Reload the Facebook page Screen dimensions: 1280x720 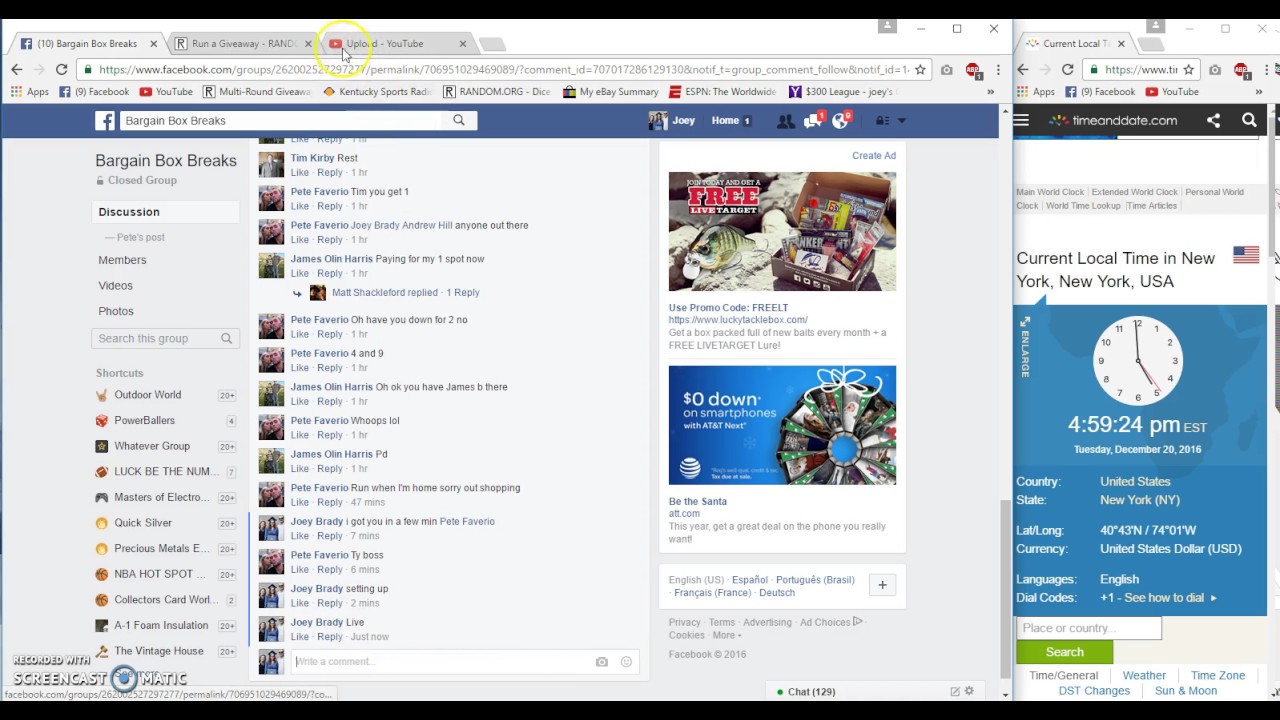[x=61, y=69]
